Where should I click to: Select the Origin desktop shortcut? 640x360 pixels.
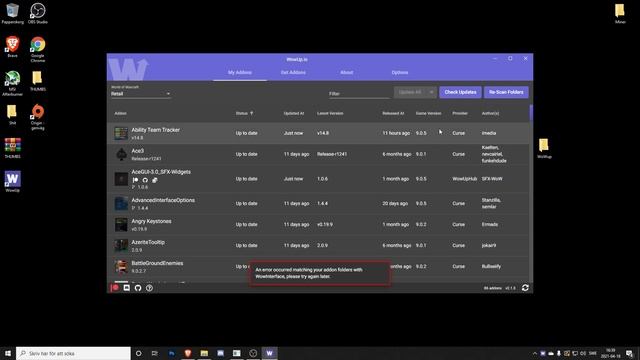click(38, 117)
